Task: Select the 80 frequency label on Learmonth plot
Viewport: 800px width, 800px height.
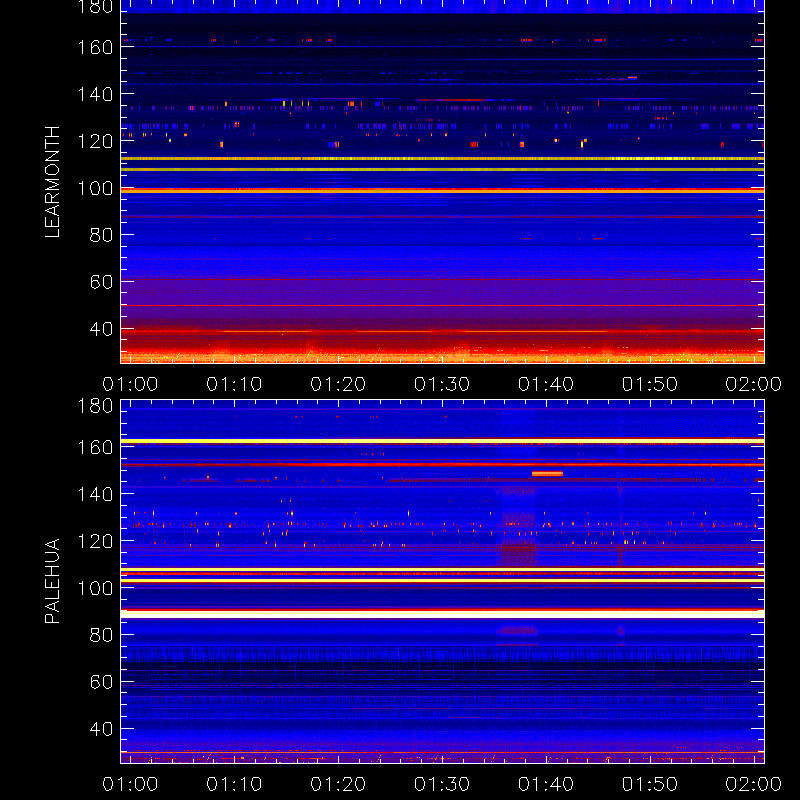Action: tap(101, 235)
